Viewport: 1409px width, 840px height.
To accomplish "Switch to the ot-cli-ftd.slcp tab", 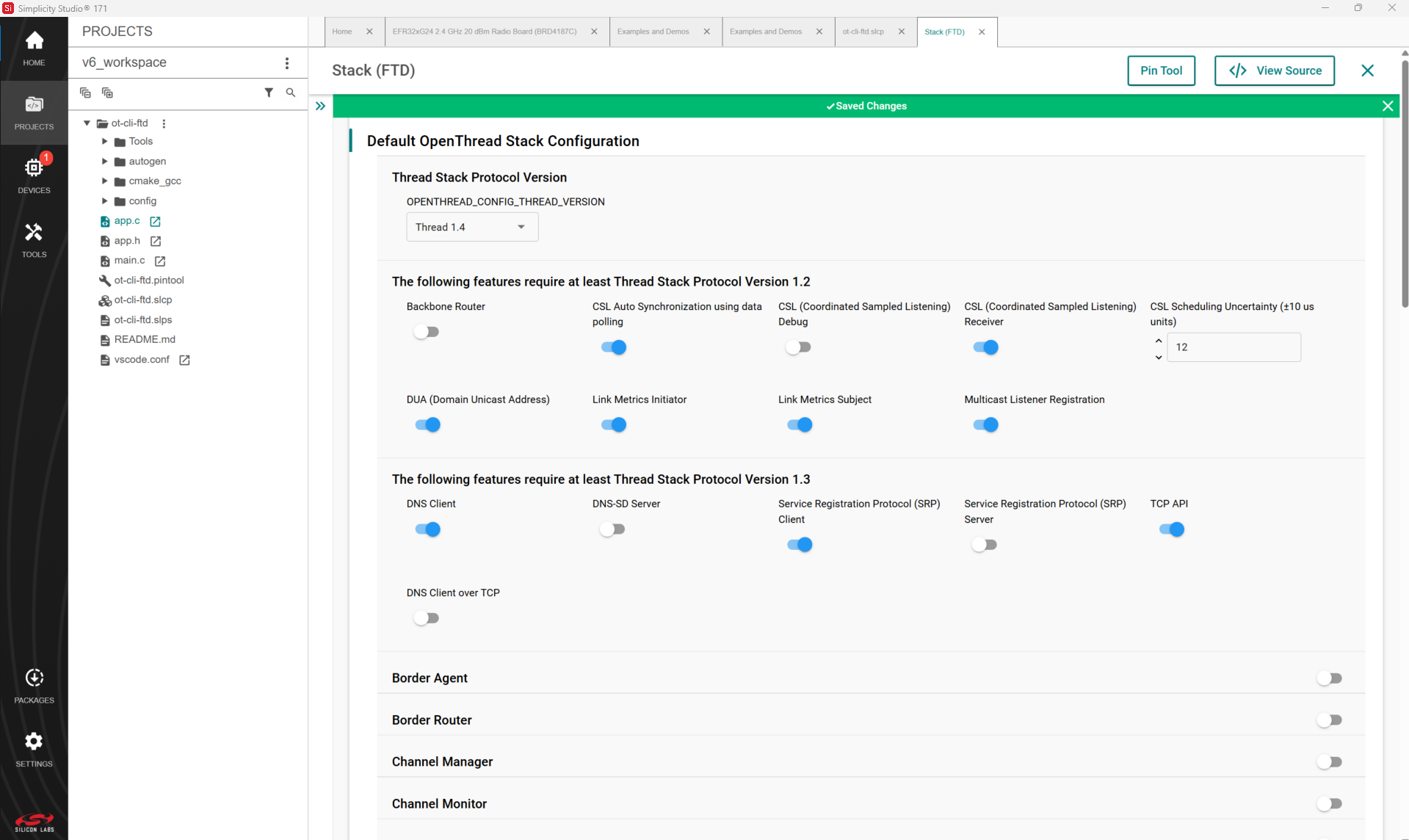I will pos(863,32).
